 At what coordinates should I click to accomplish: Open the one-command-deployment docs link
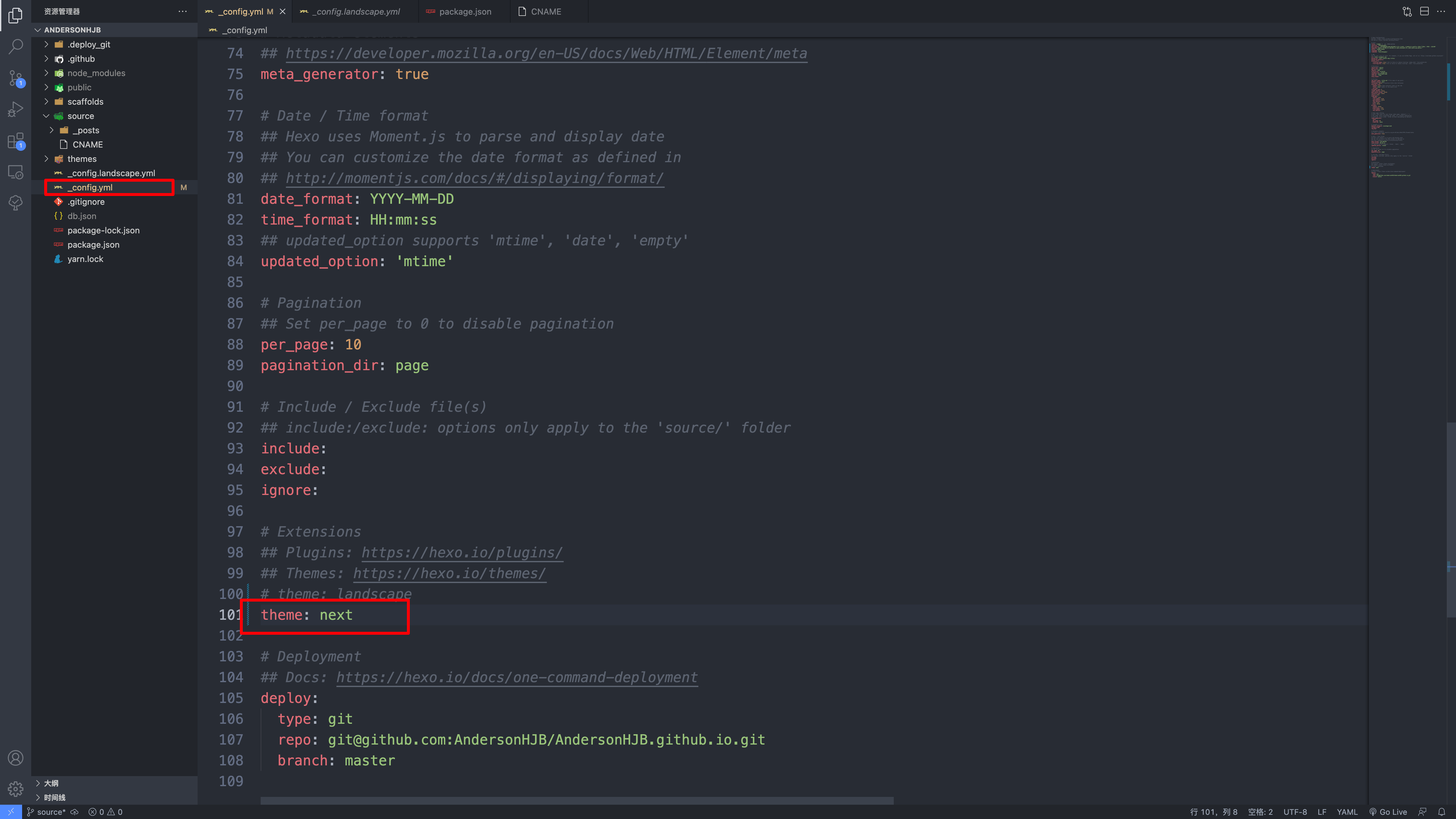[x=517, y=677]
